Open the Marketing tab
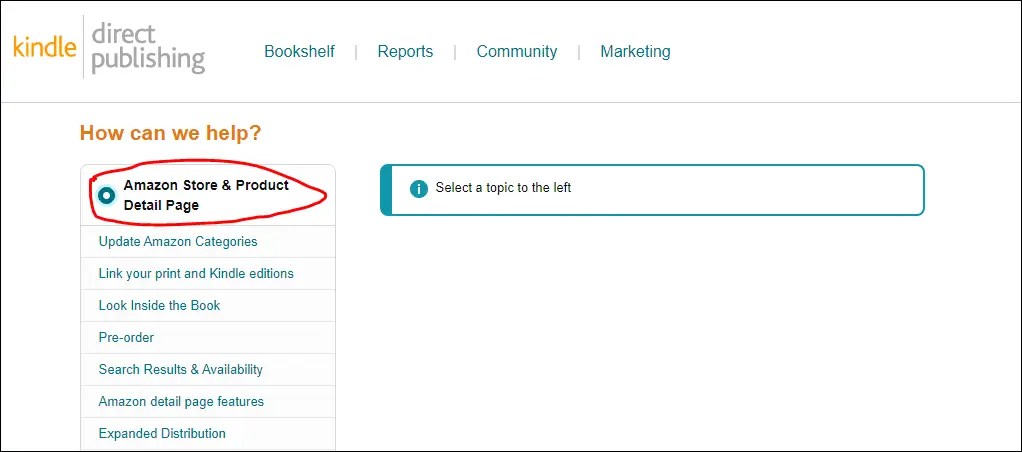The width and height of the screenshot is (1022, 452). (635, 52)
